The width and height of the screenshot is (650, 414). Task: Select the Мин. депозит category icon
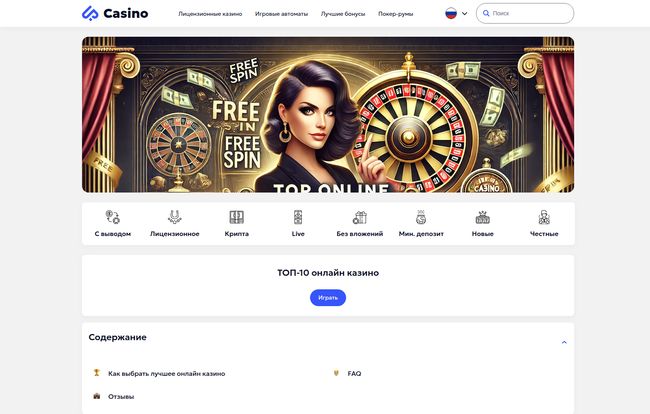[421, 217]
